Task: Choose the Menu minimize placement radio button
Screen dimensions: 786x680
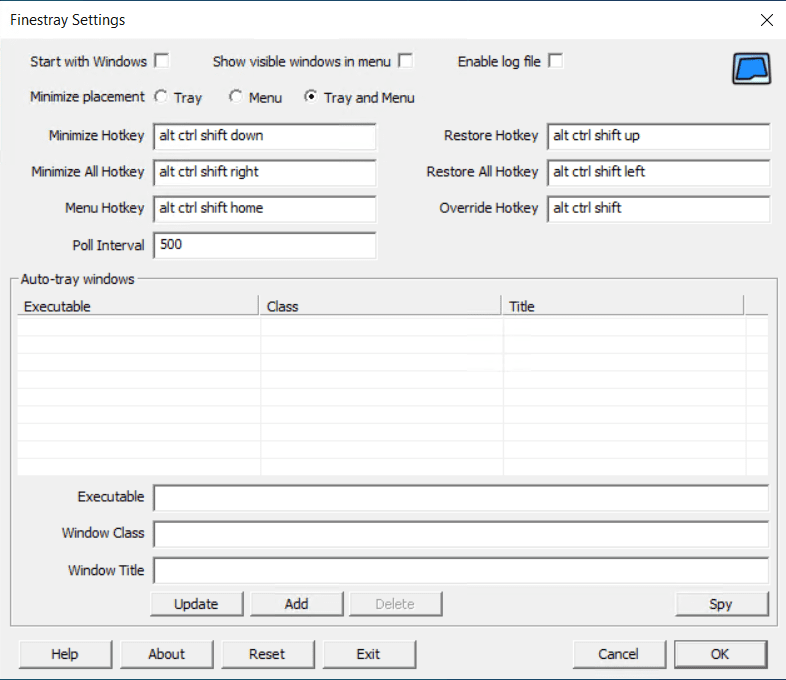Action: [x=236, y=96]
